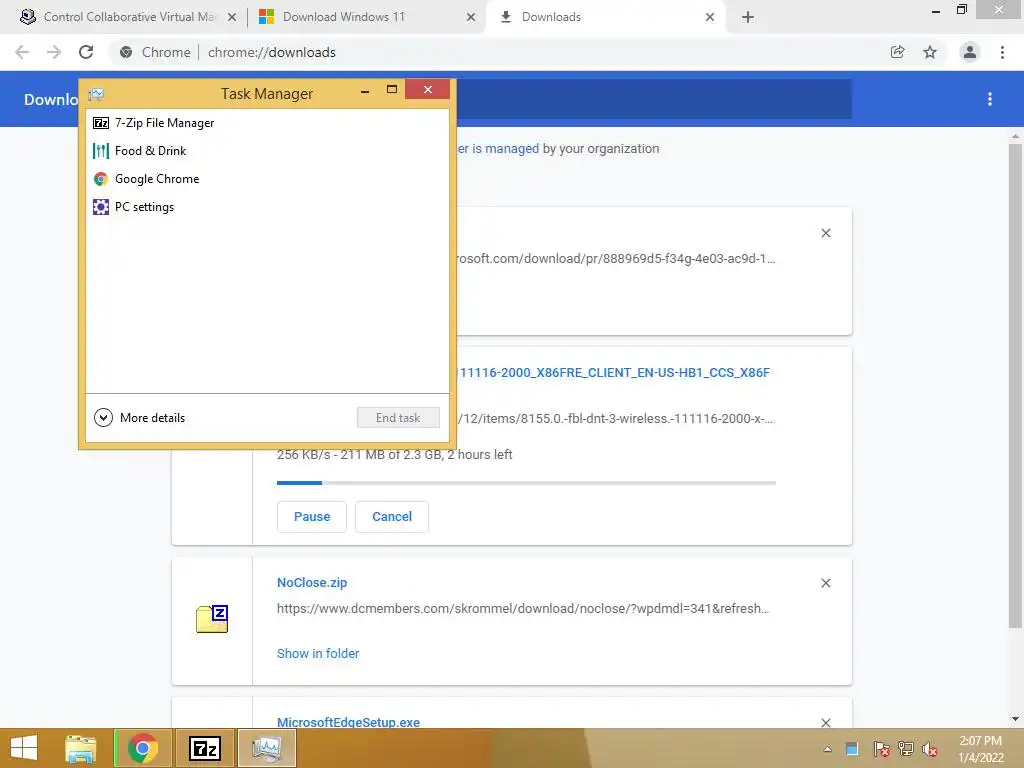Show hidden tray icons arrow
Image resolution: width=1024 pixels, height=768 pixels.
click(x=827, y=749)
